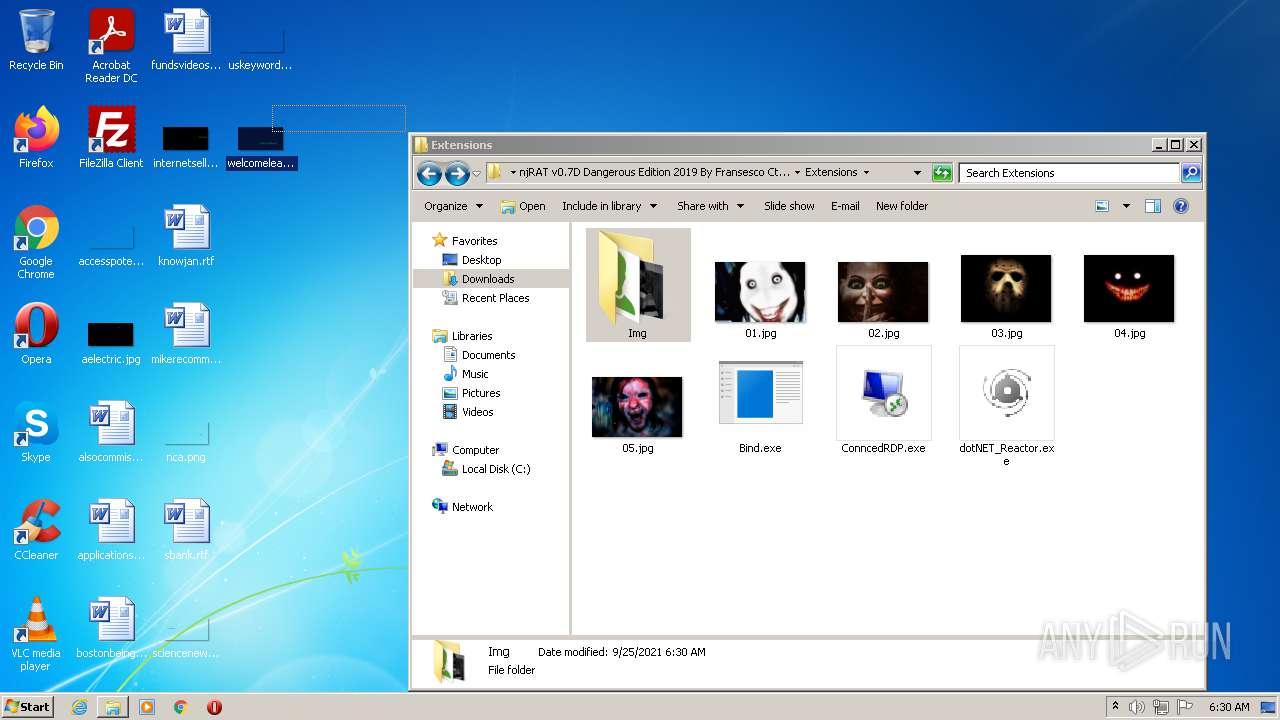Create a New folder

(x=902, y=206)
